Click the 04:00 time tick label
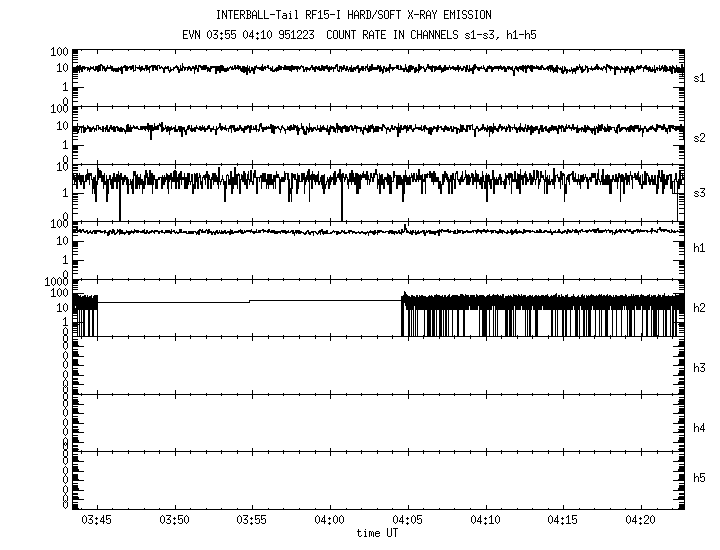720x550 pixels. coord(329,521)
